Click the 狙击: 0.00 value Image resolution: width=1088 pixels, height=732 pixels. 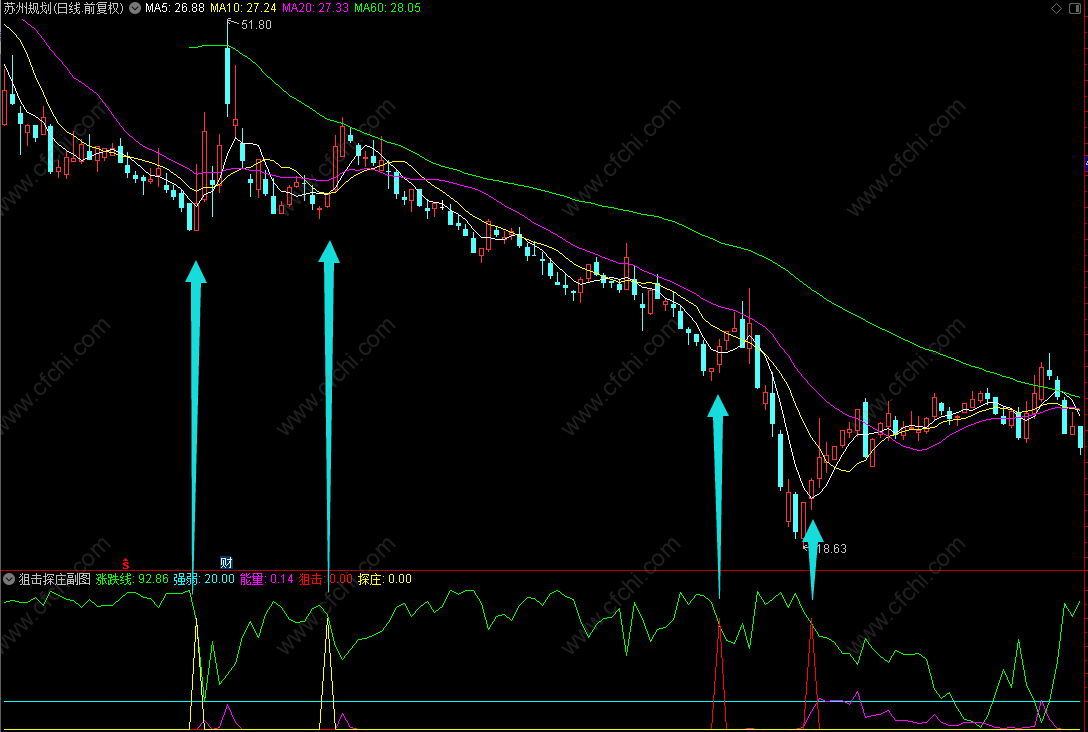[x=325, y=579]
